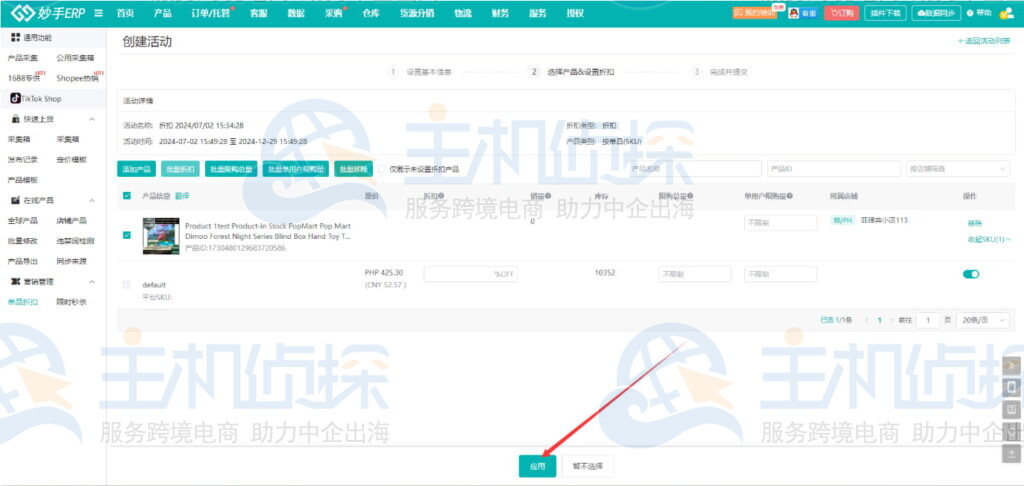Open 产品 menu in the top navigation

tap(163, 13)
